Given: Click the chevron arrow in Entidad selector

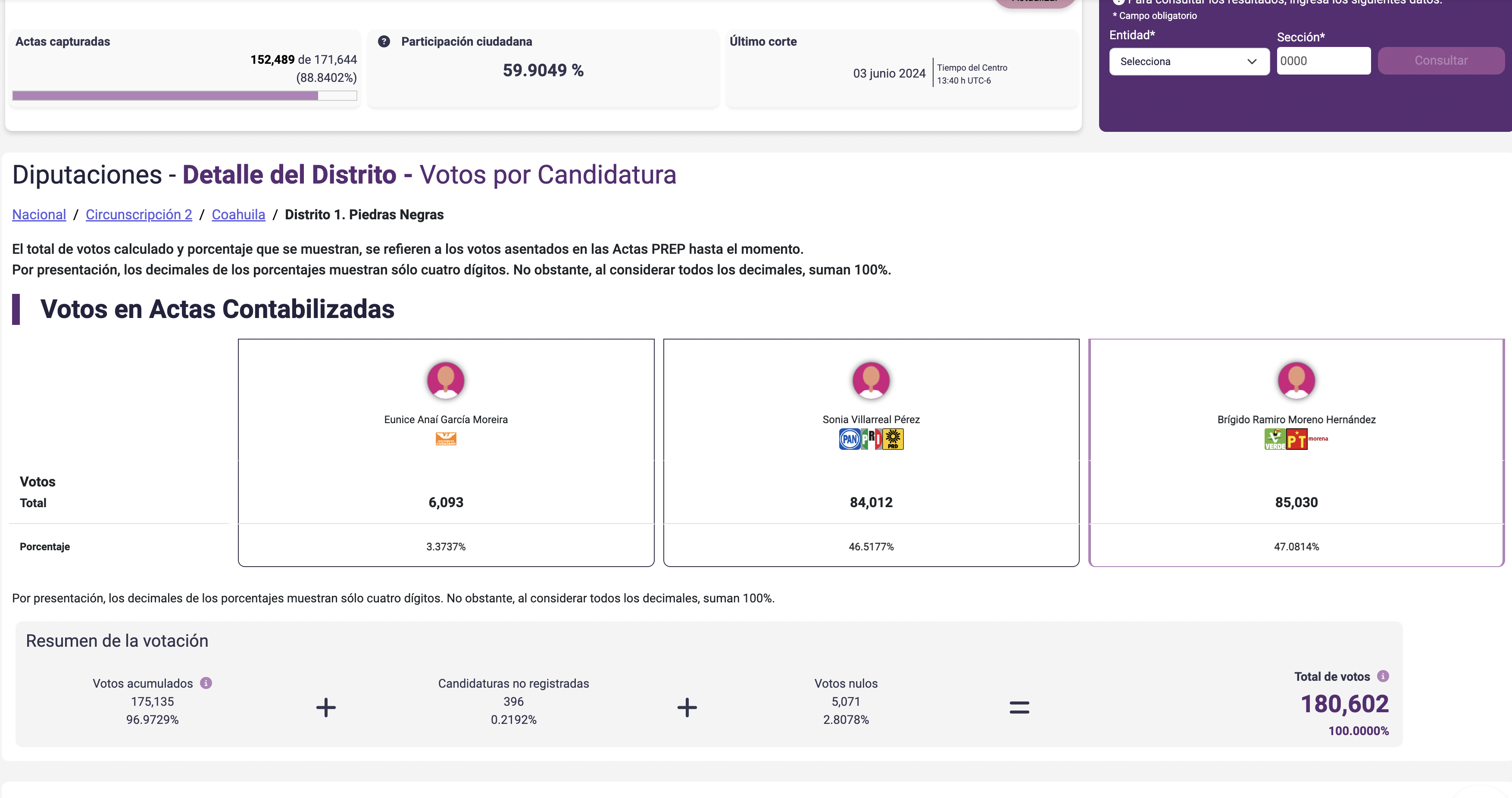Looking at the screenshot, I should tap(1252, 62).
